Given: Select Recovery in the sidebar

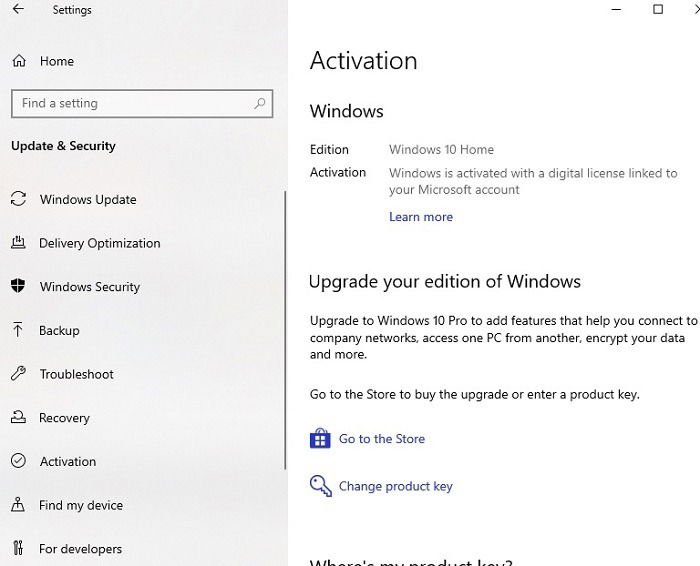Looking at the screenshot, I should [64, 418].
